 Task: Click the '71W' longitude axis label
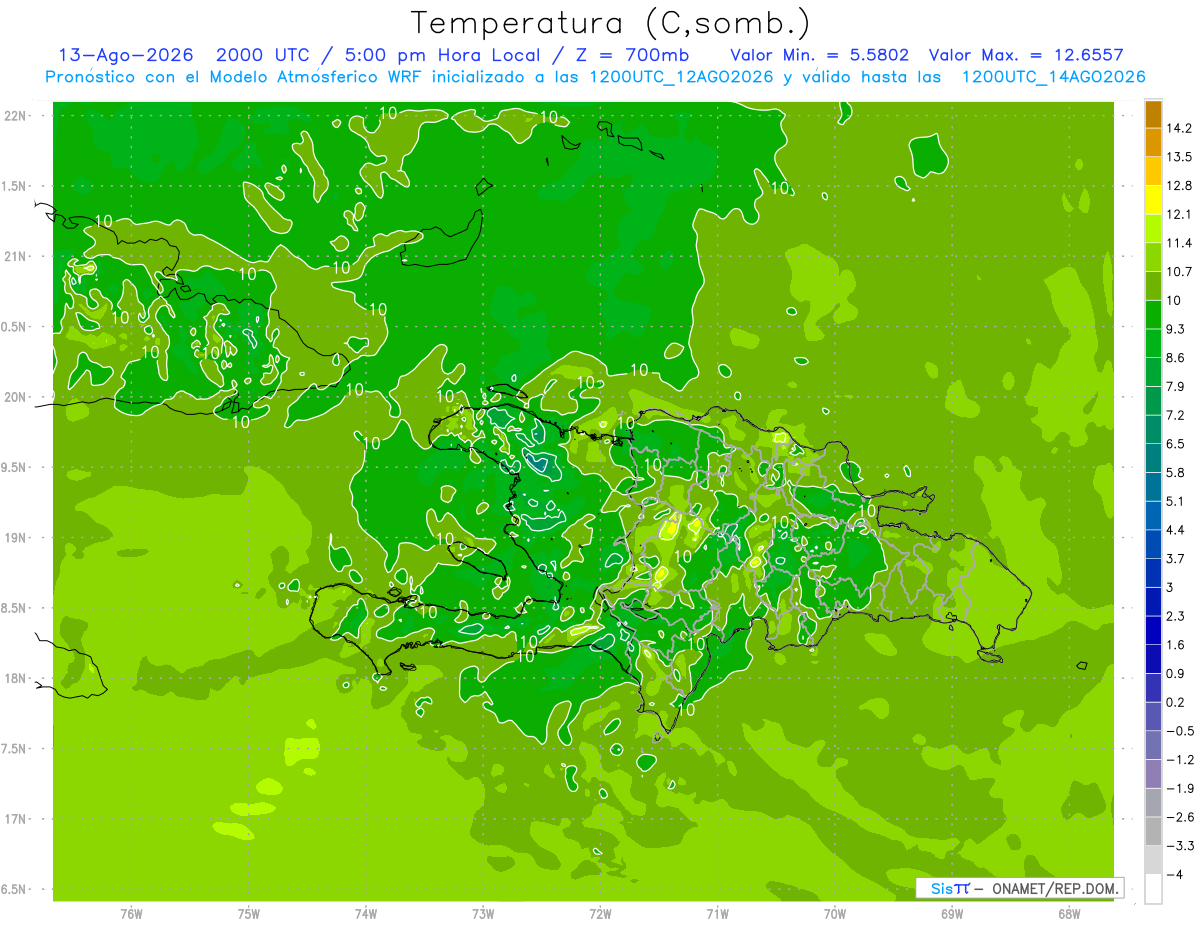coord(717,914)
